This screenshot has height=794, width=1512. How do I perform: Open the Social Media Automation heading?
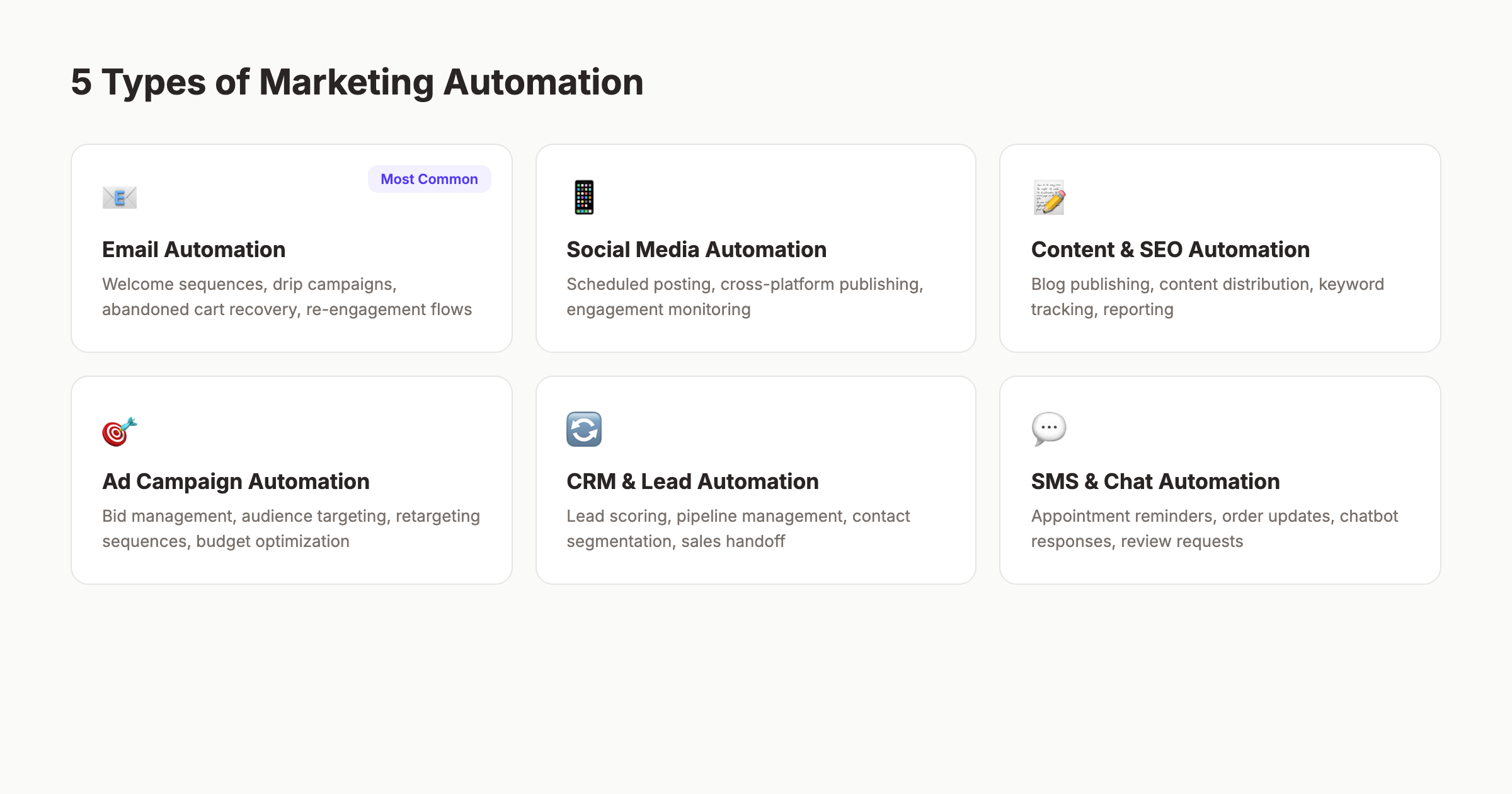click(696, 250)
